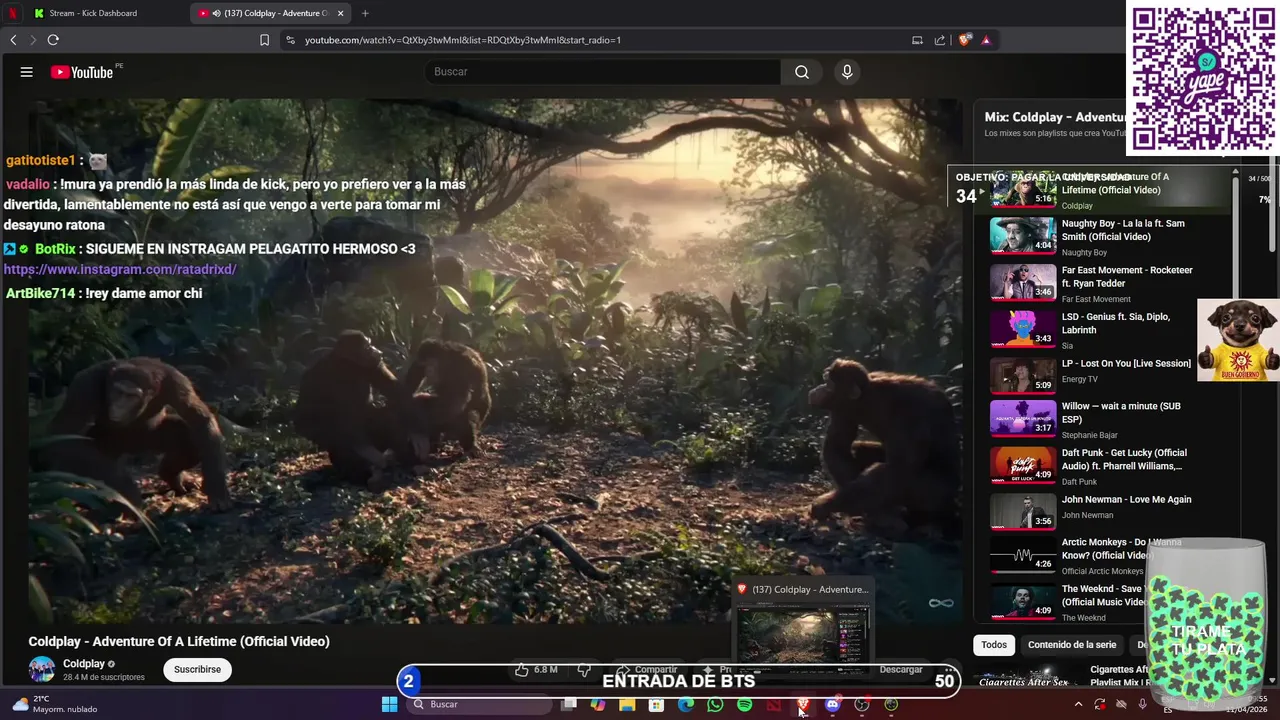Click the Brave taskbar preview thumbnail
The width and height of the screenshot is (1280, 720).
pos(803,638)
